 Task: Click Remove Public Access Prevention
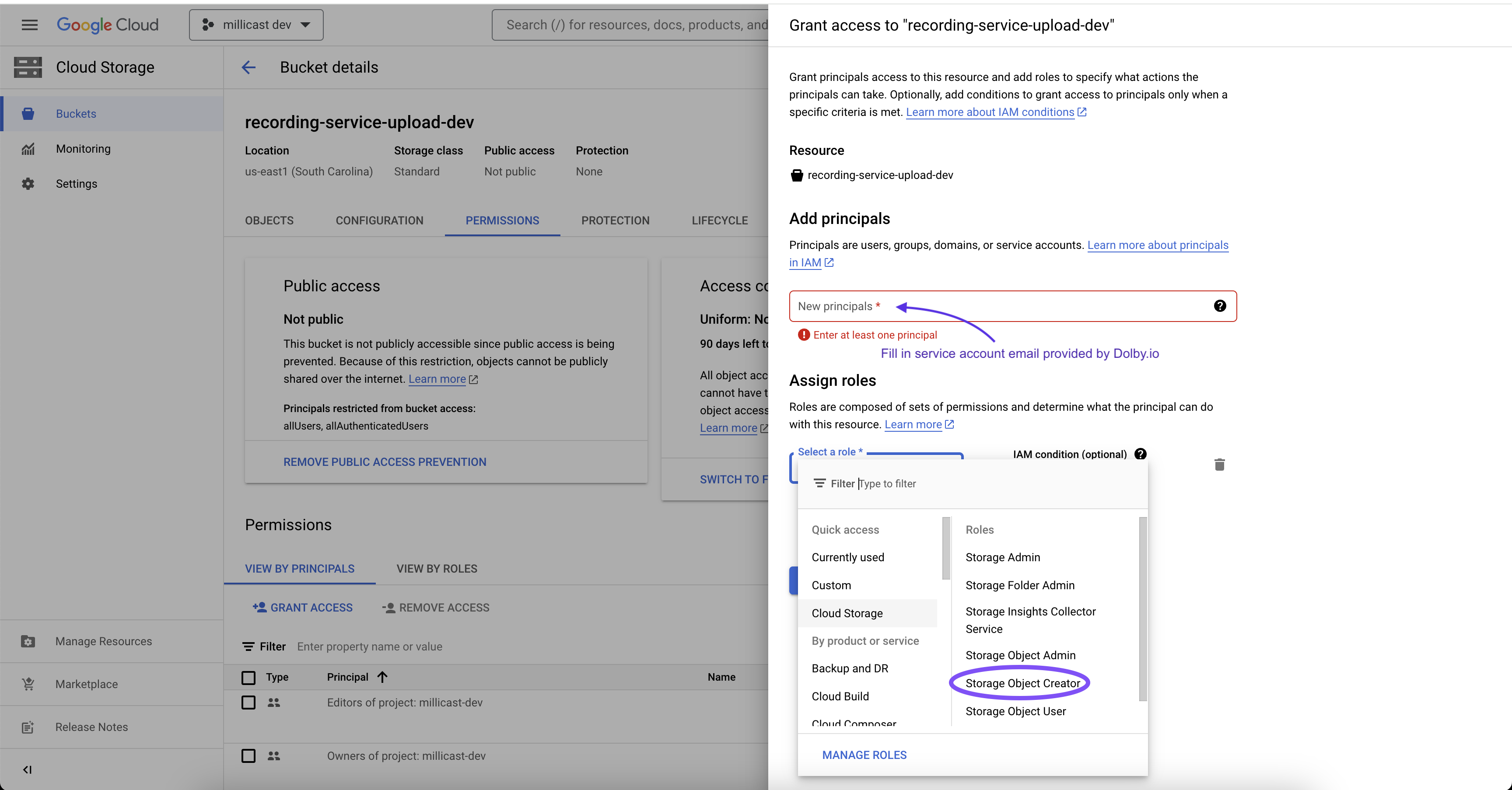[385, 462]
